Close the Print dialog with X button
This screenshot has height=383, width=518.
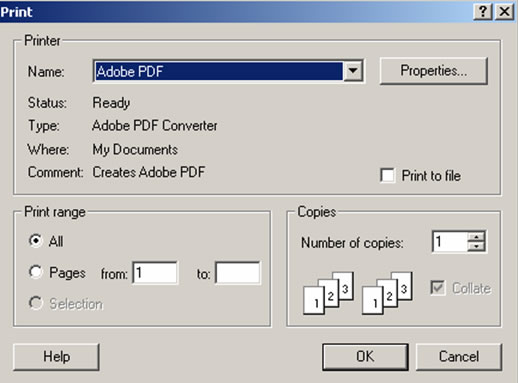[x=504, y=12]
